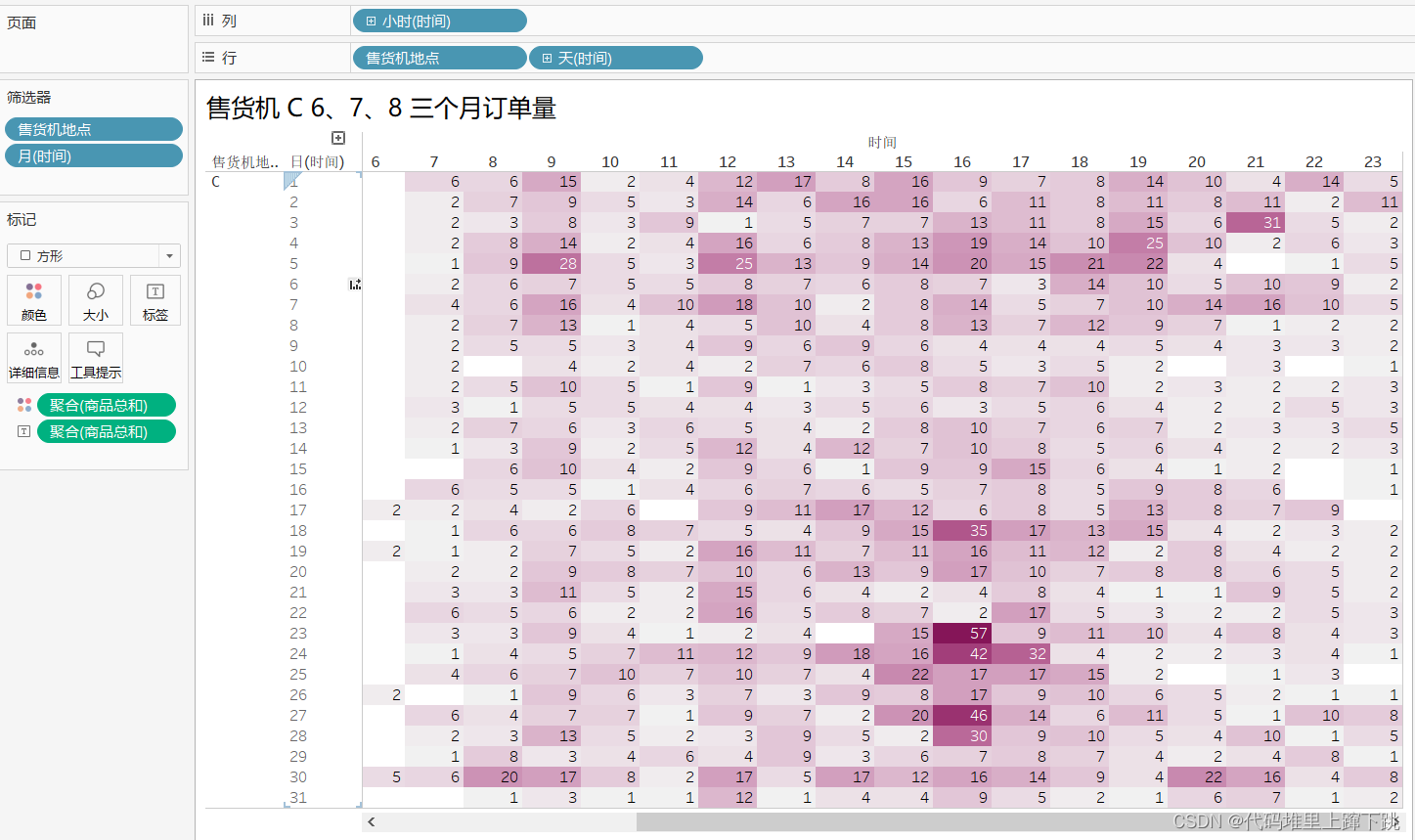Click hour header 23
Viewport: 1415px width, 840px height.
[x=1373, y=162]
